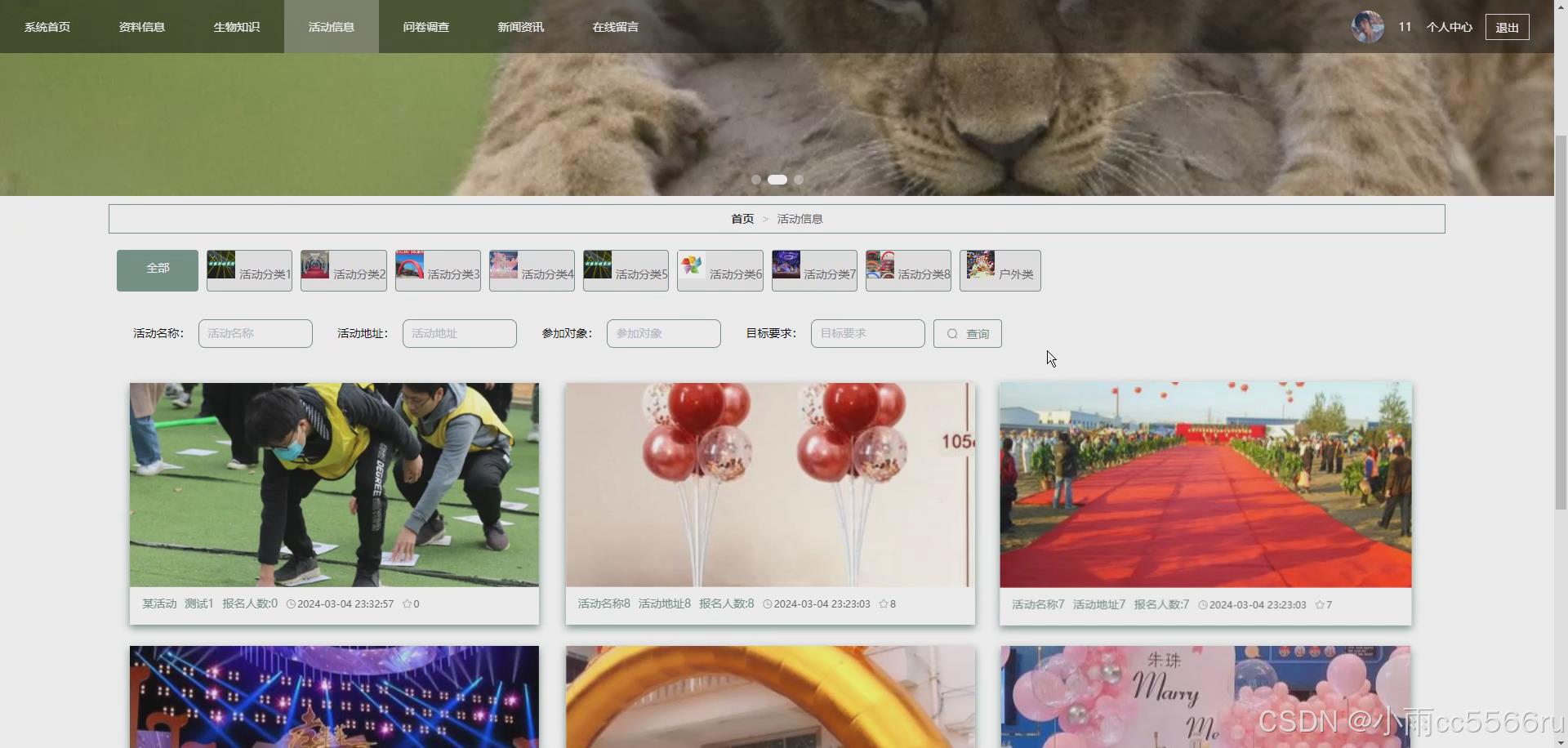Open the 活动名称7 red carpet thumbnail
The height and width of the screenshot is (748, 1568).
click(x=1205, y=485)
